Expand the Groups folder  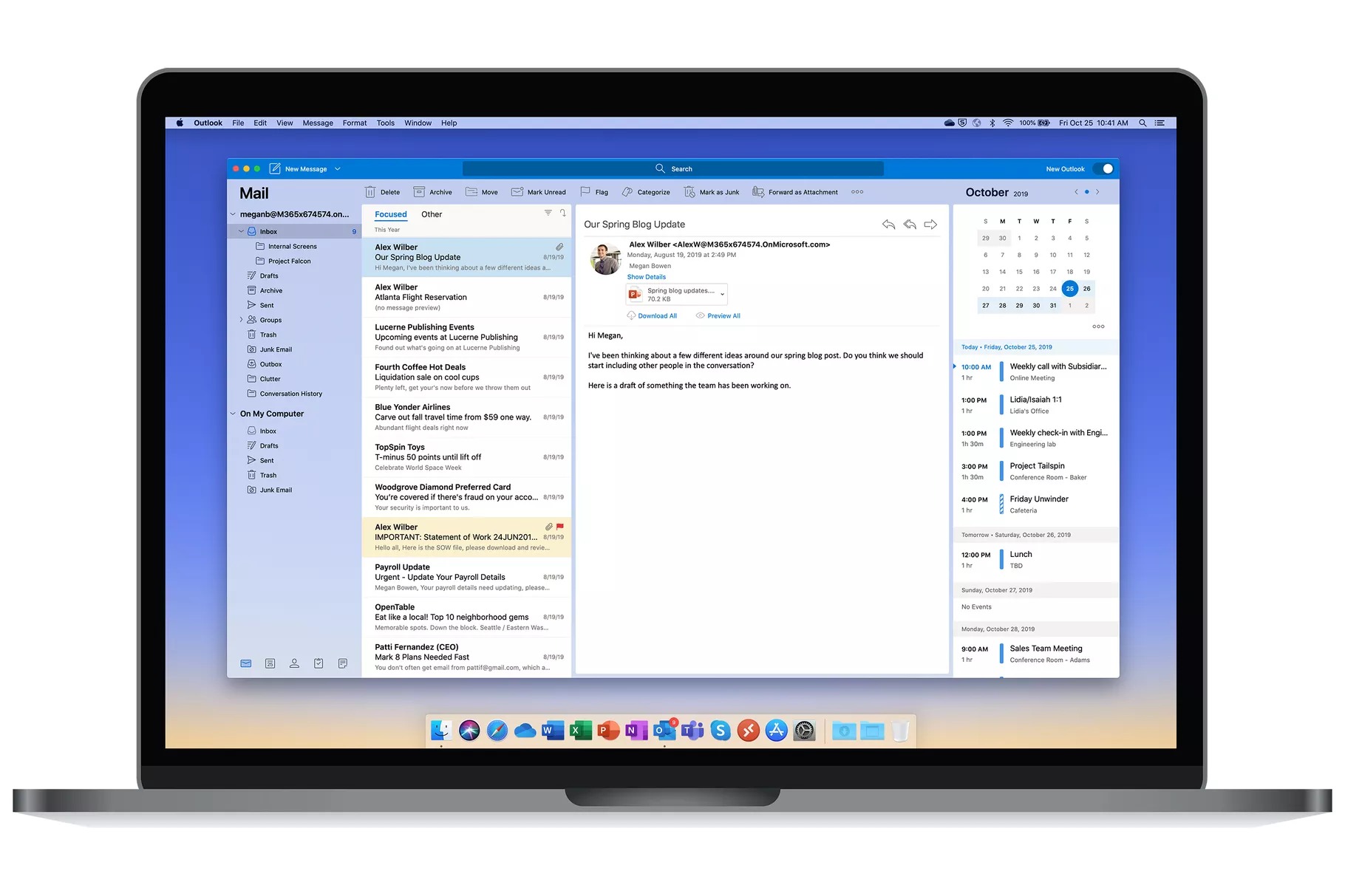[241, 320]
